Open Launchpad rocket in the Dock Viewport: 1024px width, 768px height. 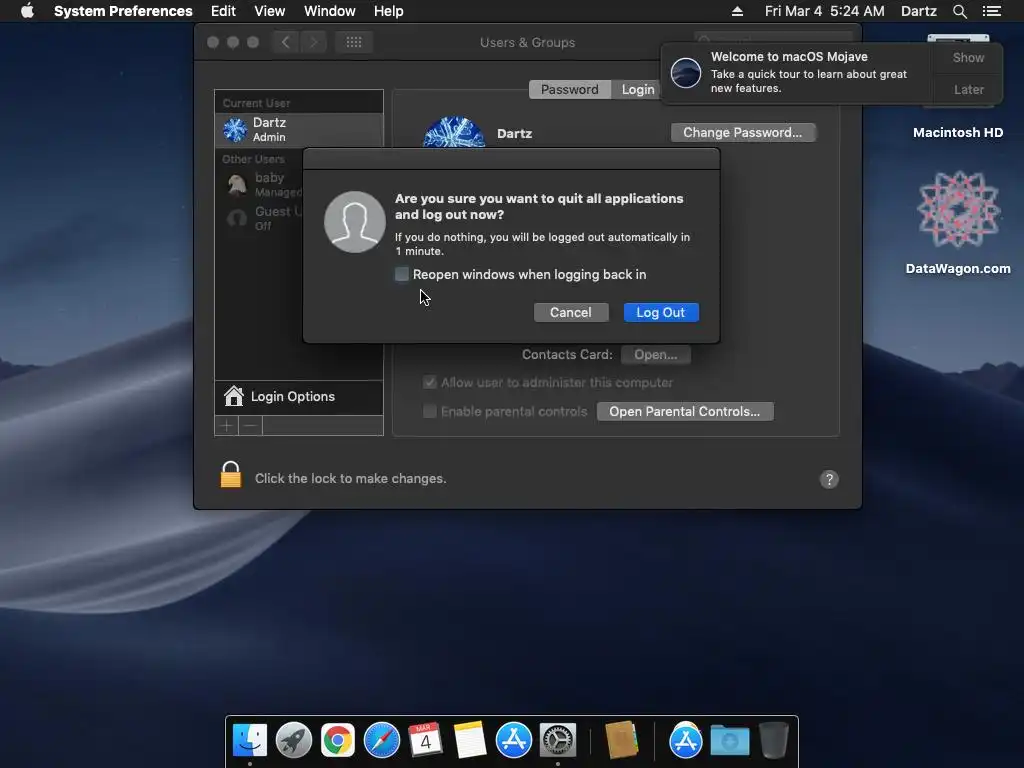pos(294,740)
